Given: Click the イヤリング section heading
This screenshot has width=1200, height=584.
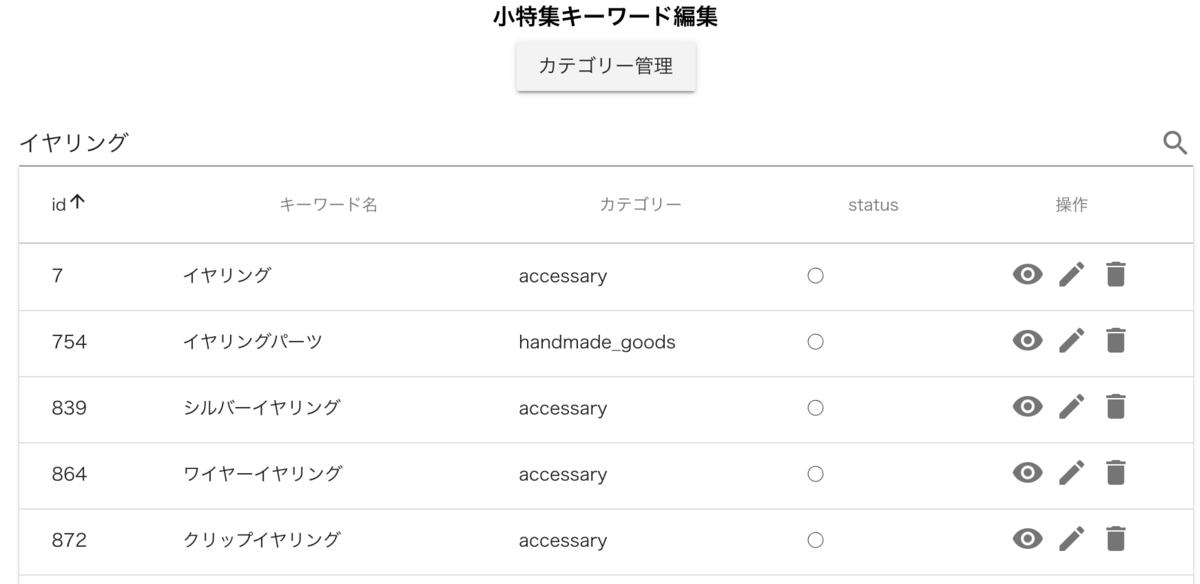Looking at the screenshot, I should coord(72,142).
